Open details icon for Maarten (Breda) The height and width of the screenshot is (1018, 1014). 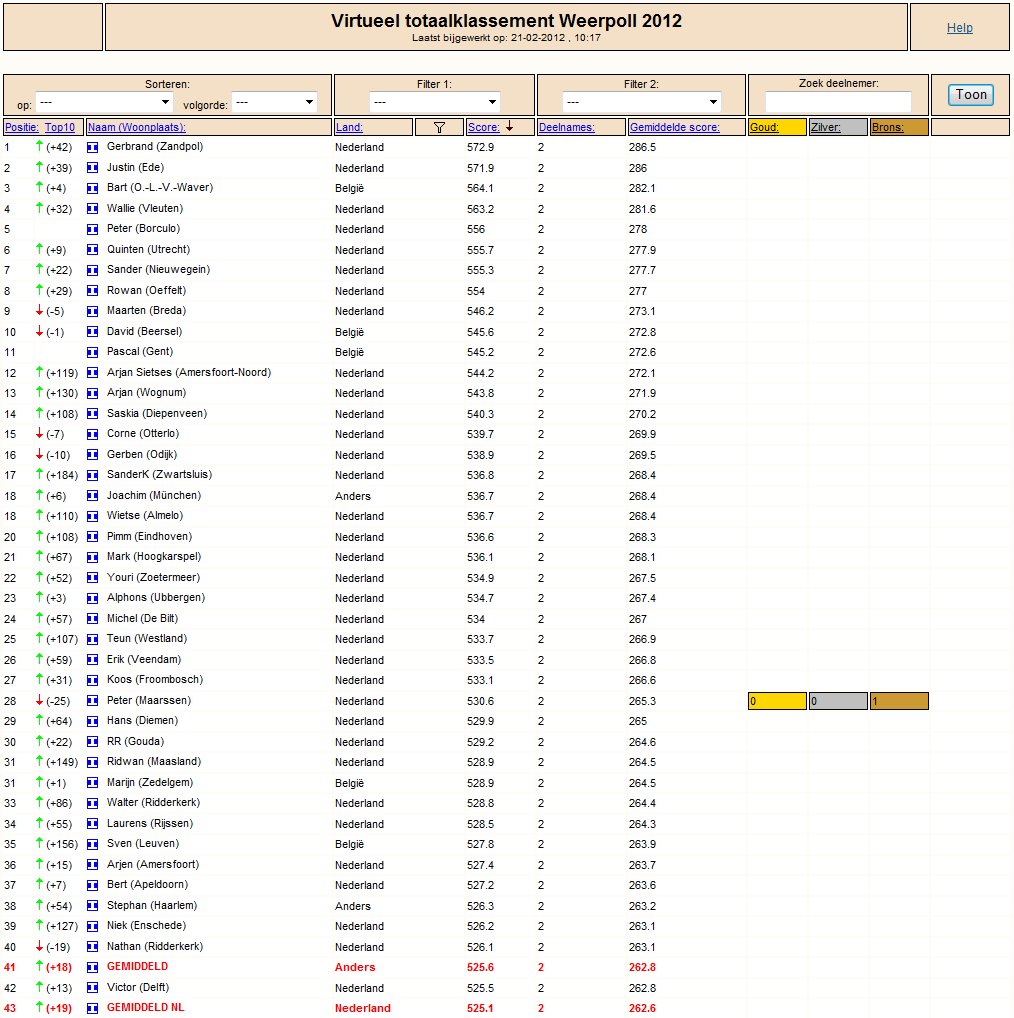[x=93, y=311]
